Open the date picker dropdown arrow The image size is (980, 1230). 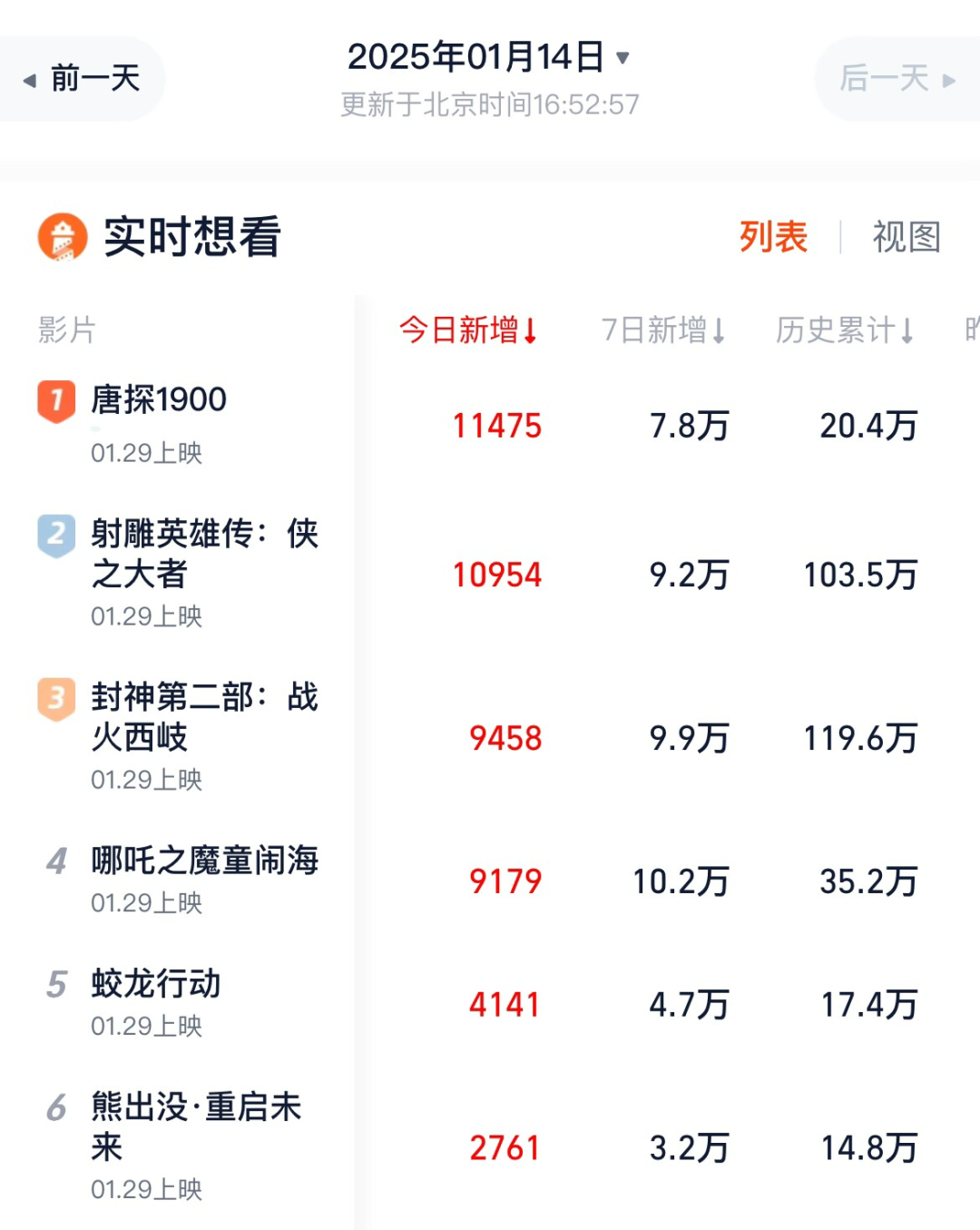[x=622, y=58]
